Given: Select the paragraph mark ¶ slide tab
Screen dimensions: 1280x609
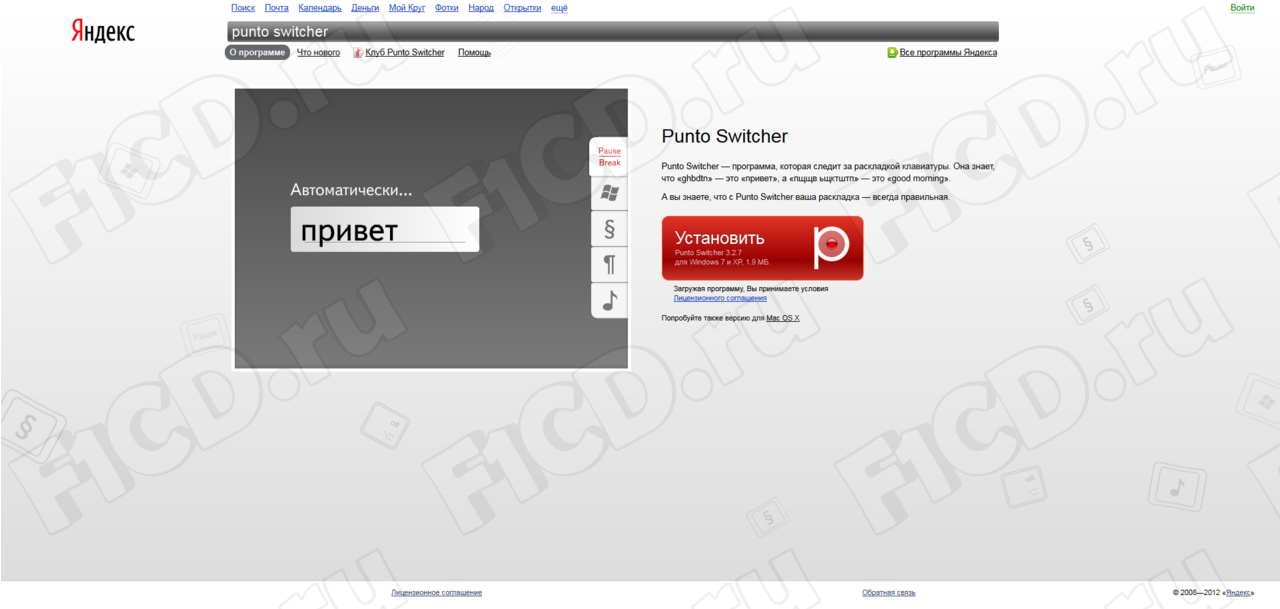Looking at the screenshot, I should click(609, 265).
